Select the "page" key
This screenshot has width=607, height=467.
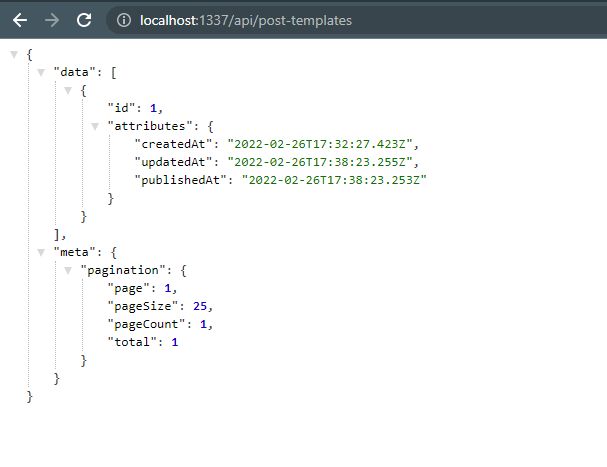click(129, 288)
